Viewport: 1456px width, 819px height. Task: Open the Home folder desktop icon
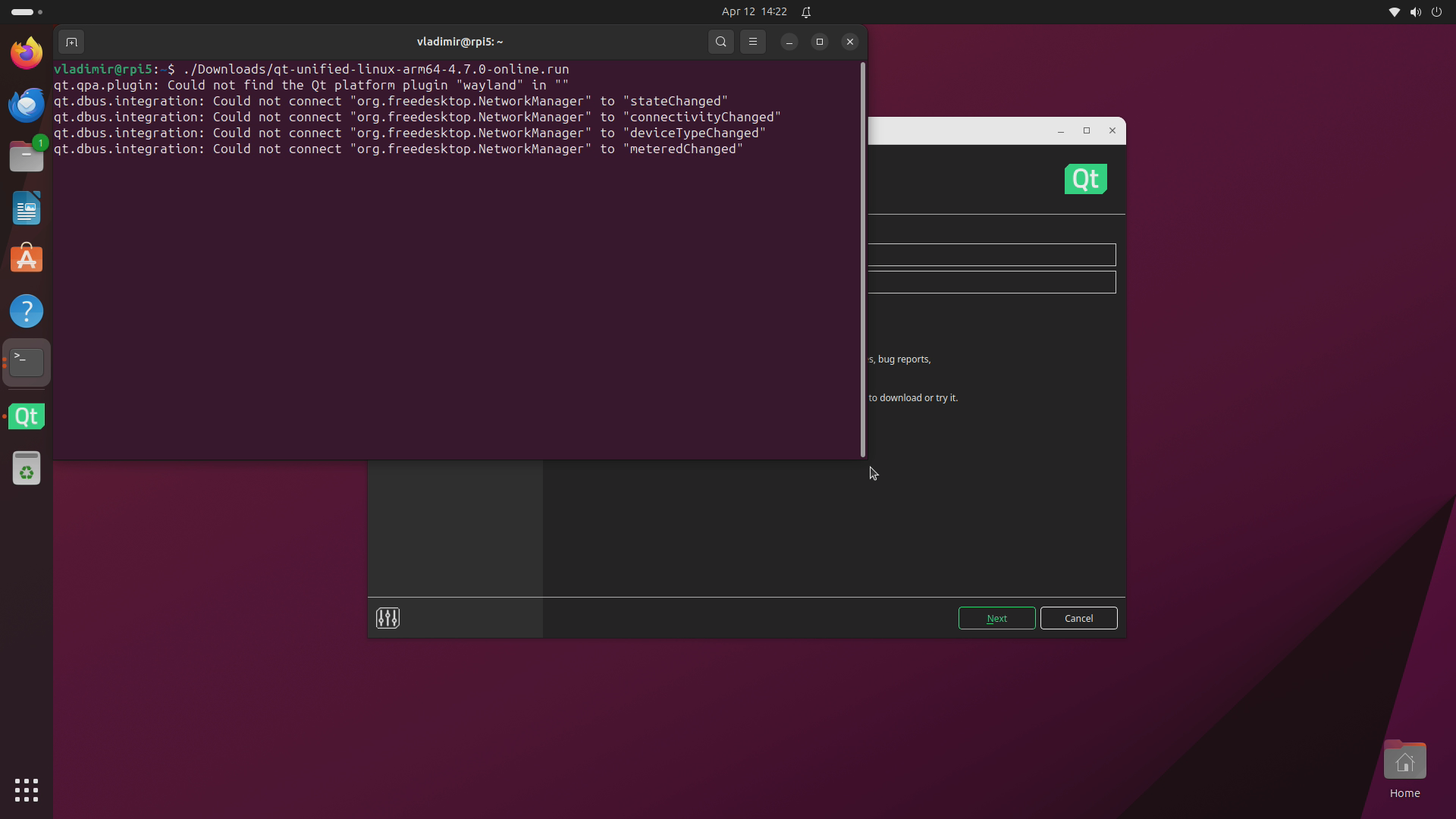1404,770
